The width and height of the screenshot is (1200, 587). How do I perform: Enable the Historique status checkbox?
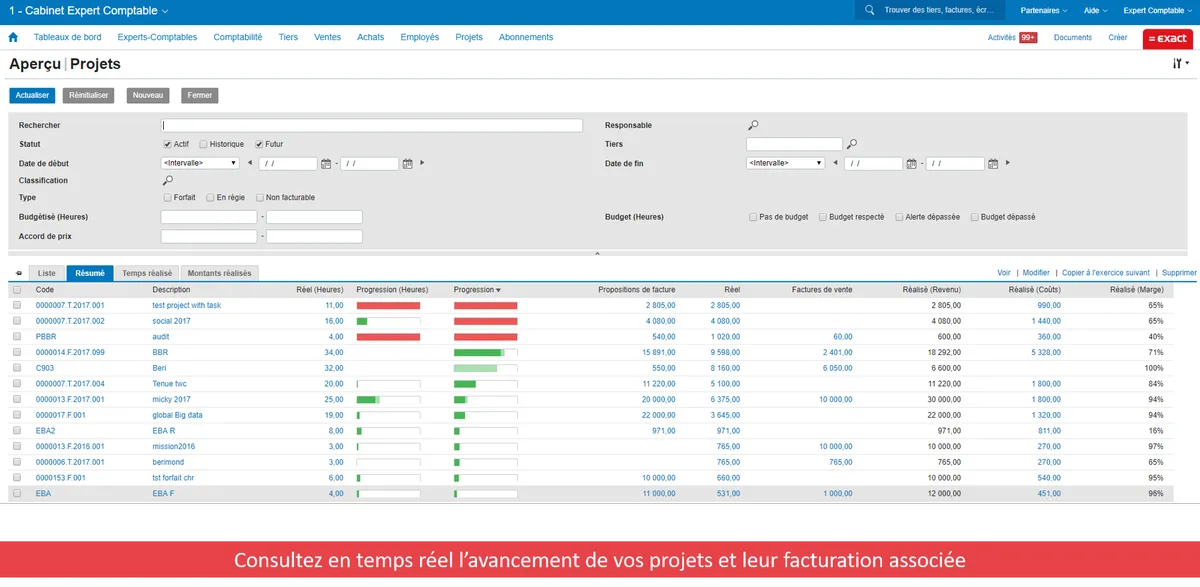pyautogui.click(x=203, y=144)
